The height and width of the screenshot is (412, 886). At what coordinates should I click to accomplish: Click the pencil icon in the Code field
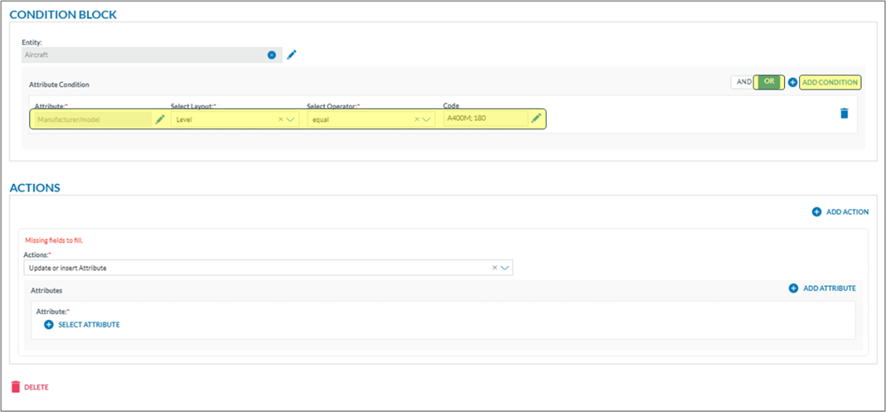point(536,119)
